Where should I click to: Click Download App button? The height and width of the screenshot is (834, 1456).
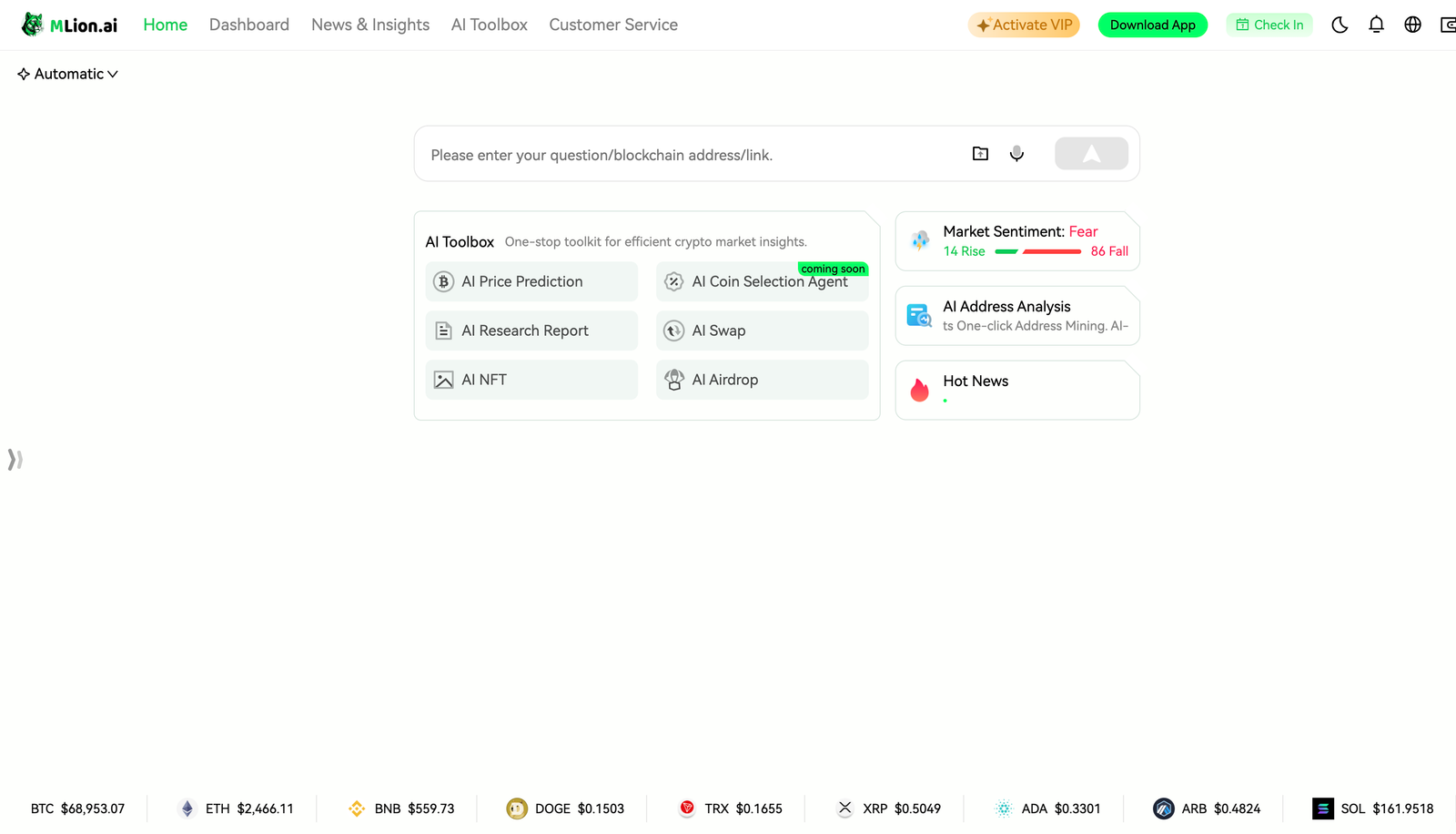[1153, 25]
